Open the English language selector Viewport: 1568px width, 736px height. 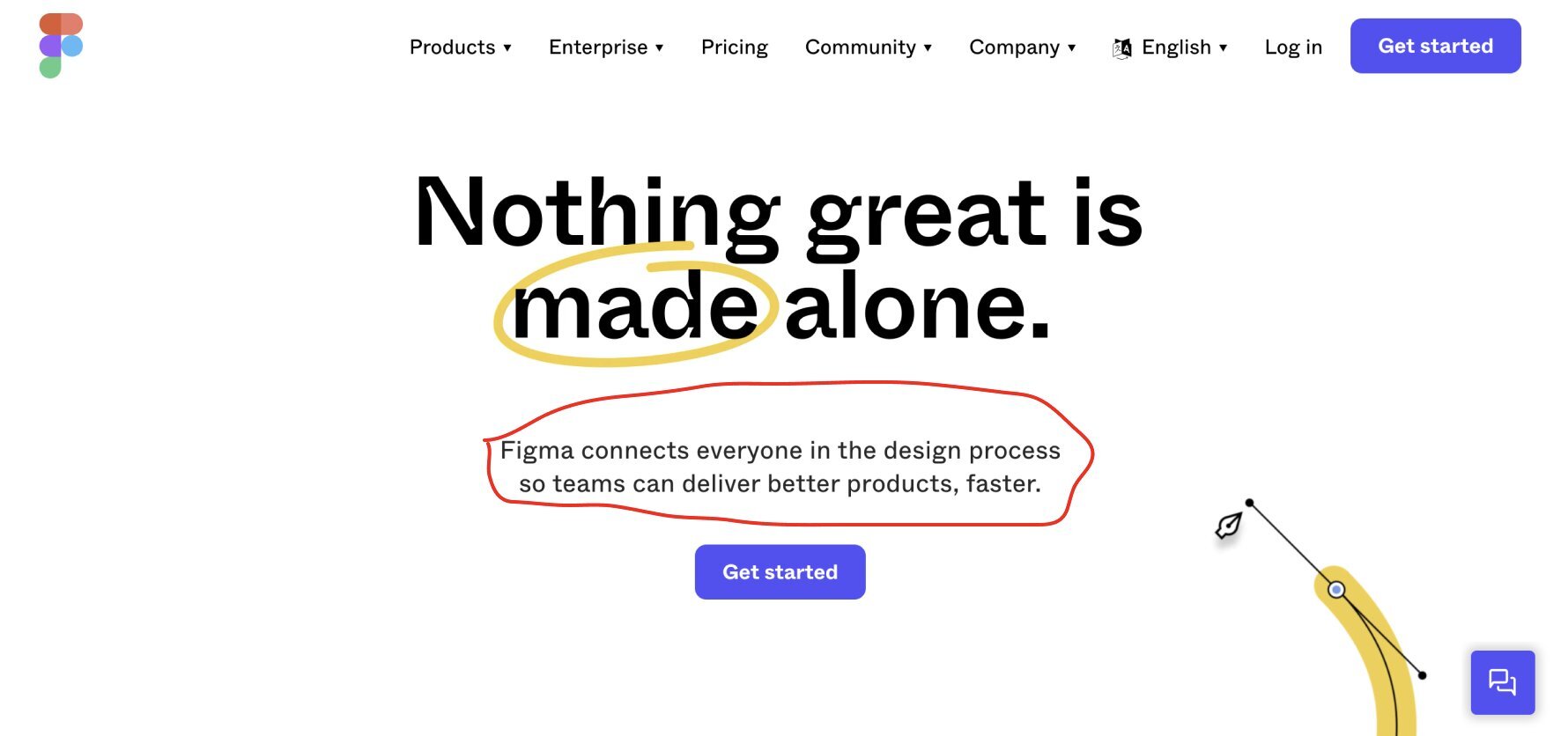(x=1176, y=47)
